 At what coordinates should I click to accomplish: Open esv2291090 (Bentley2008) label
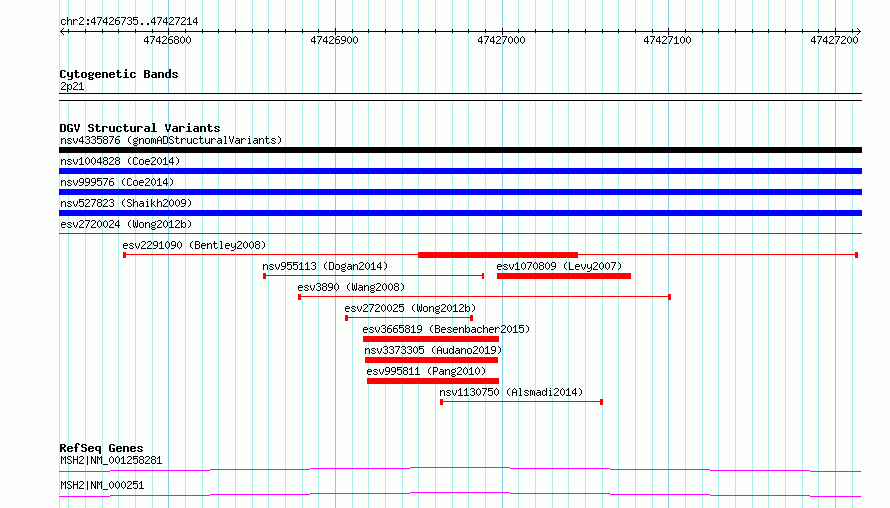(x=194, y=245)
